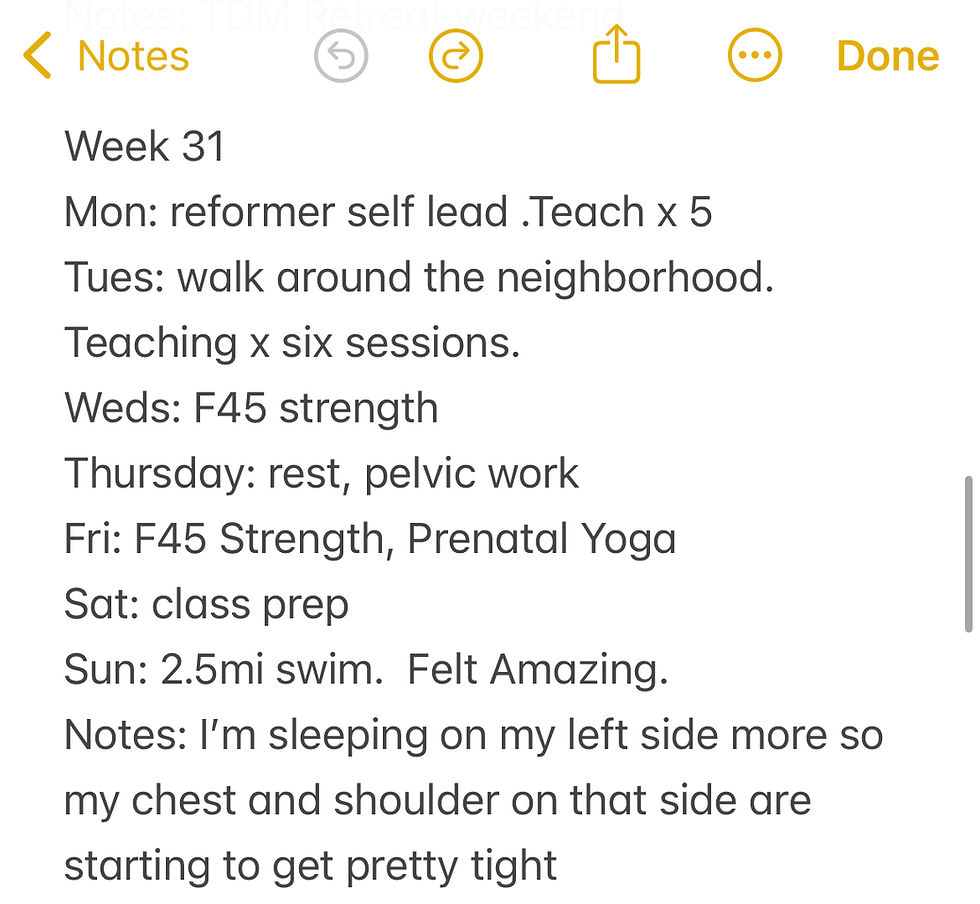Click the "starting to get pretty tight" line
The height and width of the screenshot is (904, 980).
[310, 866]
